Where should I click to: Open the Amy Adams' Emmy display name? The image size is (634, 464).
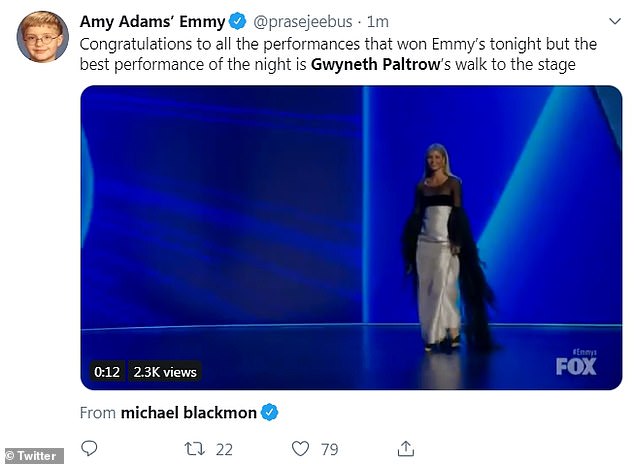click(151, 21)
